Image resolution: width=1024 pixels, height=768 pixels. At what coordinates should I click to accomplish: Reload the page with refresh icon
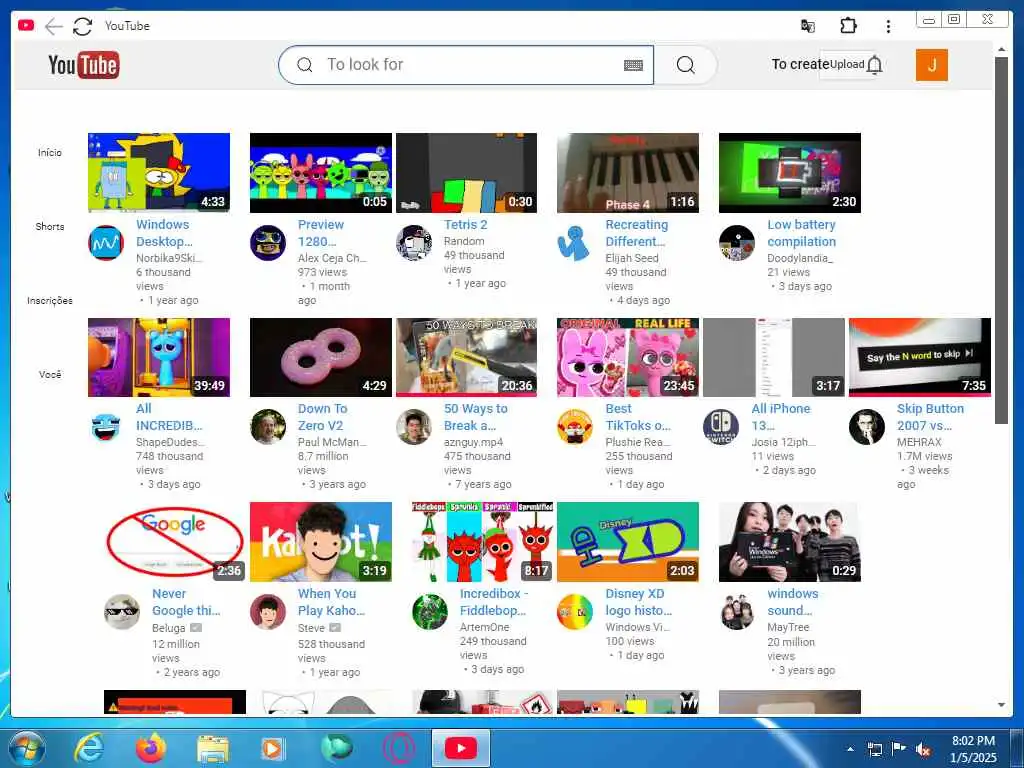coord(82,26)
